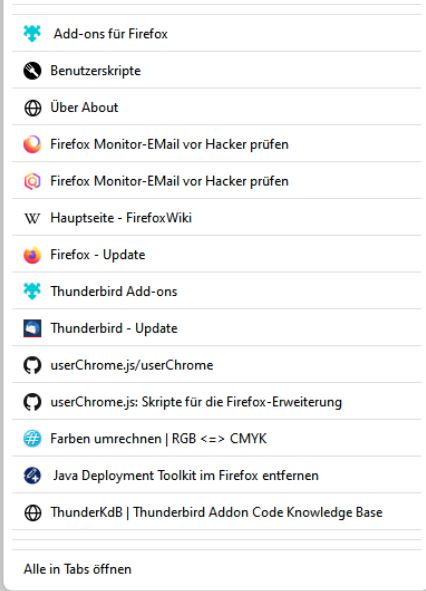This screenshot has height=591, width=426.
Task: Click the puzzle icon for Thunderbird Add-ons
Action: (x=32, y=291)
